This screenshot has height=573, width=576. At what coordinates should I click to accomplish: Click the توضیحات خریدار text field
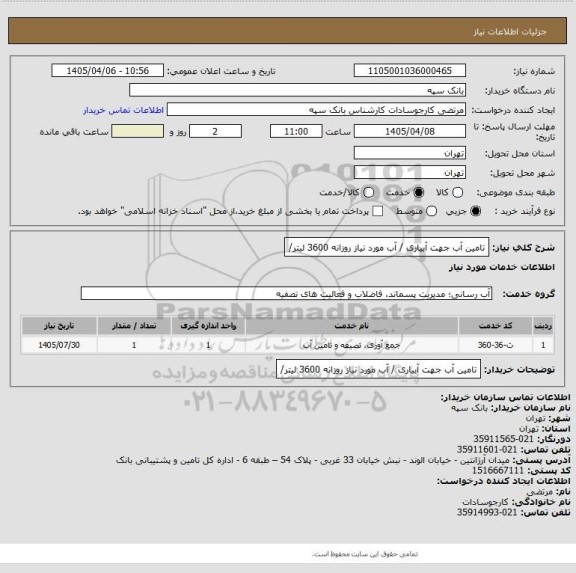(x=378, y=369)
